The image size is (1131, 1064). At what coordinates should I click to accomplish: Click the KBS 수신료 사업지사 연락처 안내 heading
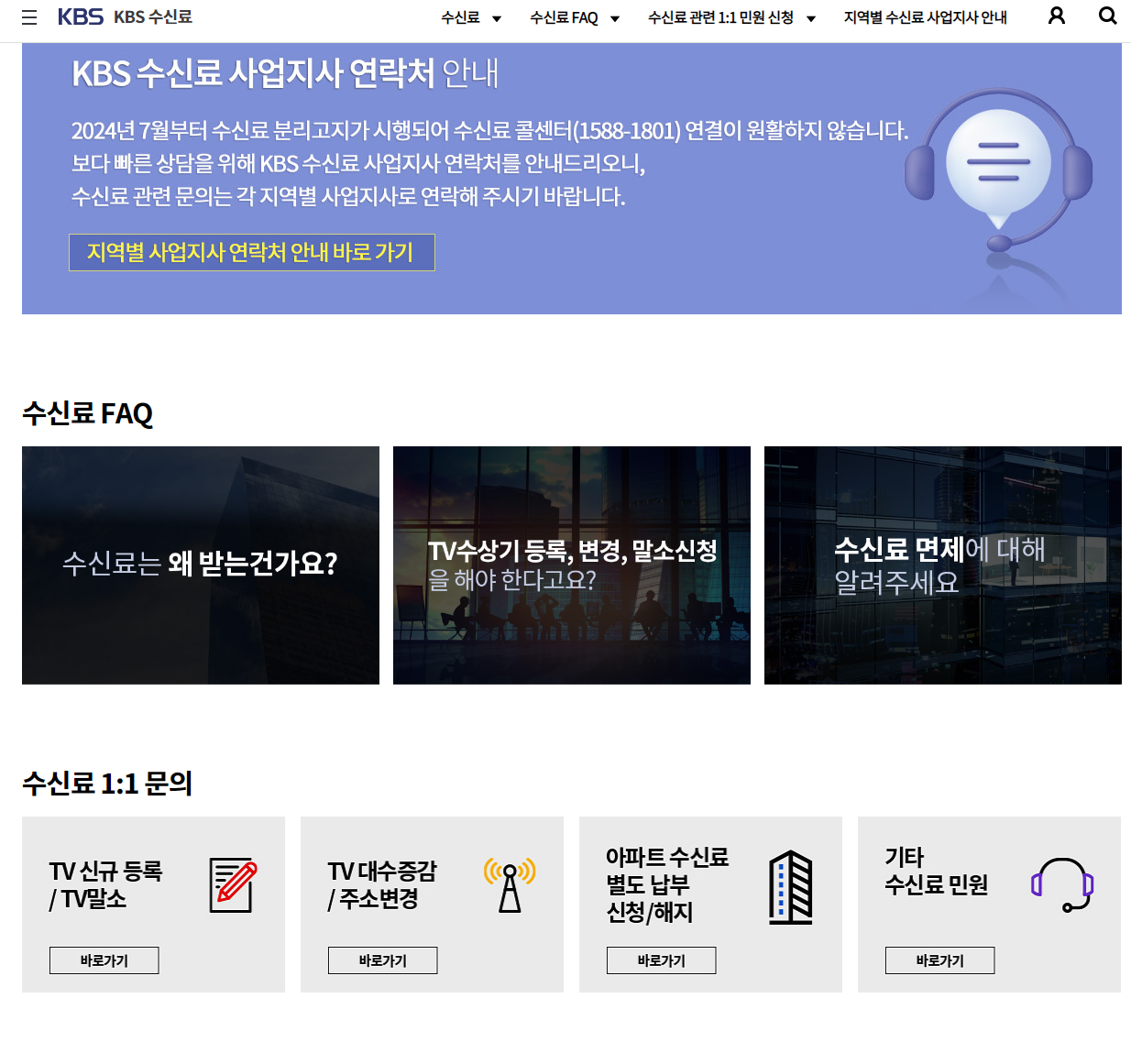tap(285, 73)
